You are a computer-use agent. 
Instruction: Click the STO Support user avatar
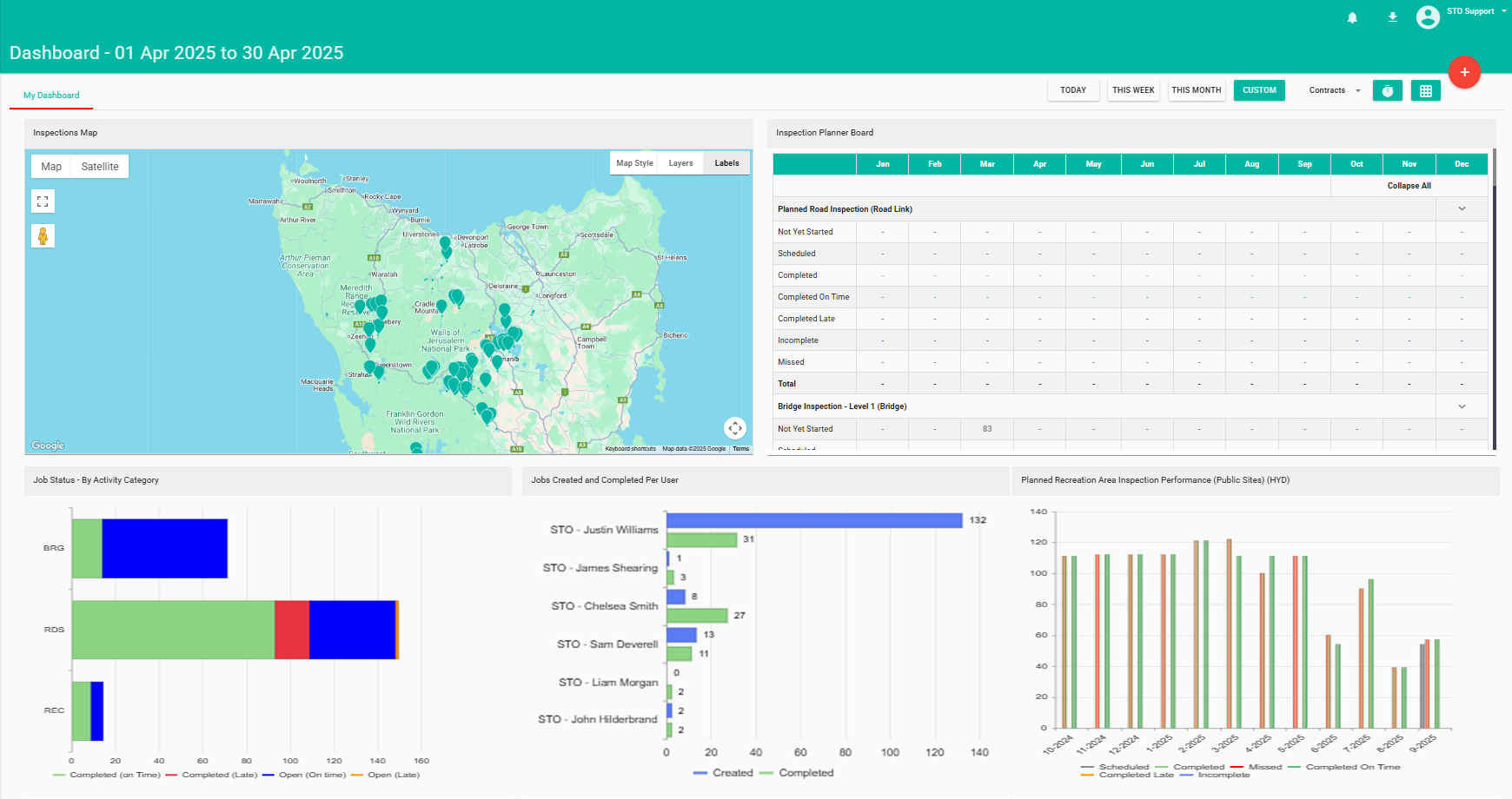coord(1428,17)
